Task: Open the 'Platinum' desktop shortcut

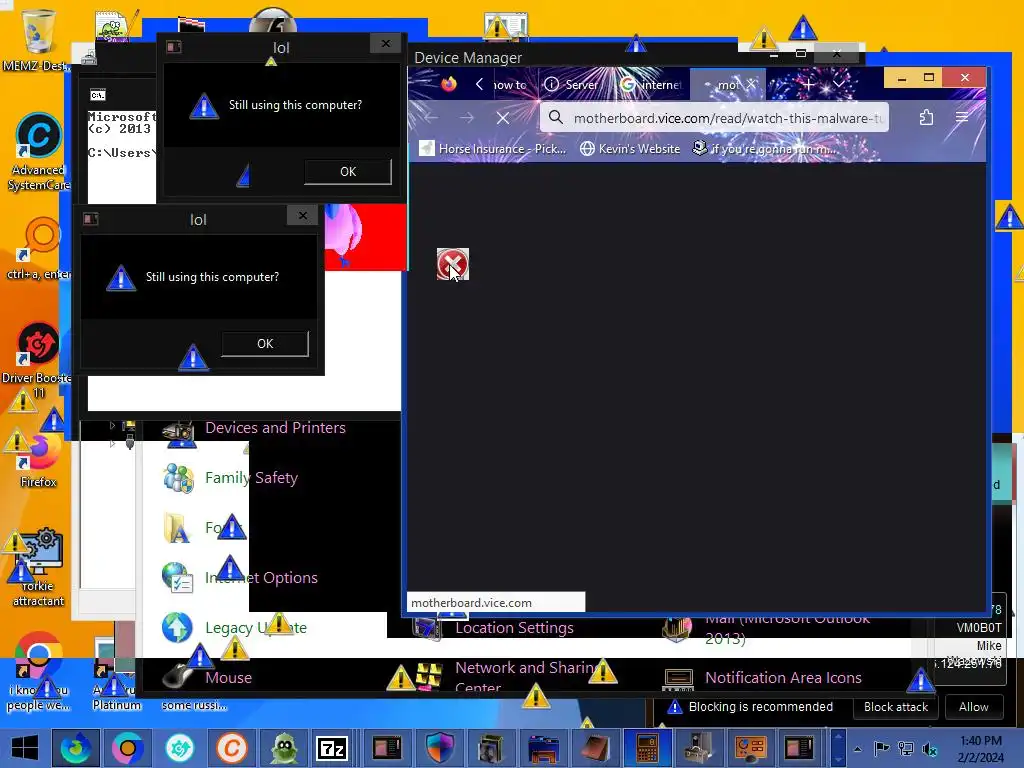Action: pos(116,676)
